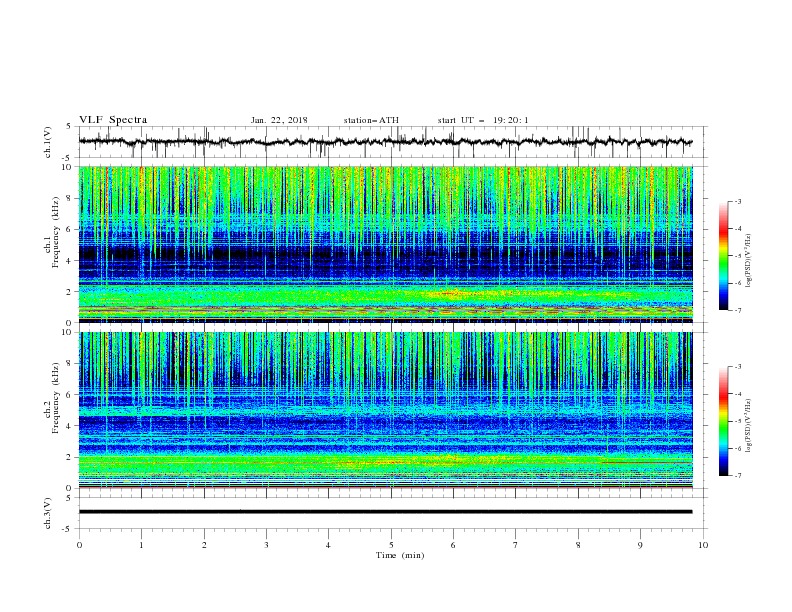
Task: Click inside the ch.1 spectrogram panel
Action: (x=385, y=244)
